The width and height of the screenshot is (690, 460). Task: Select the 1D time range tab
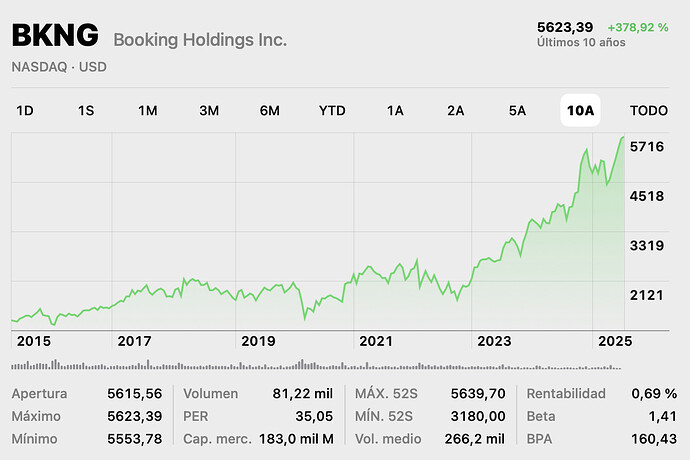point(25,110)
